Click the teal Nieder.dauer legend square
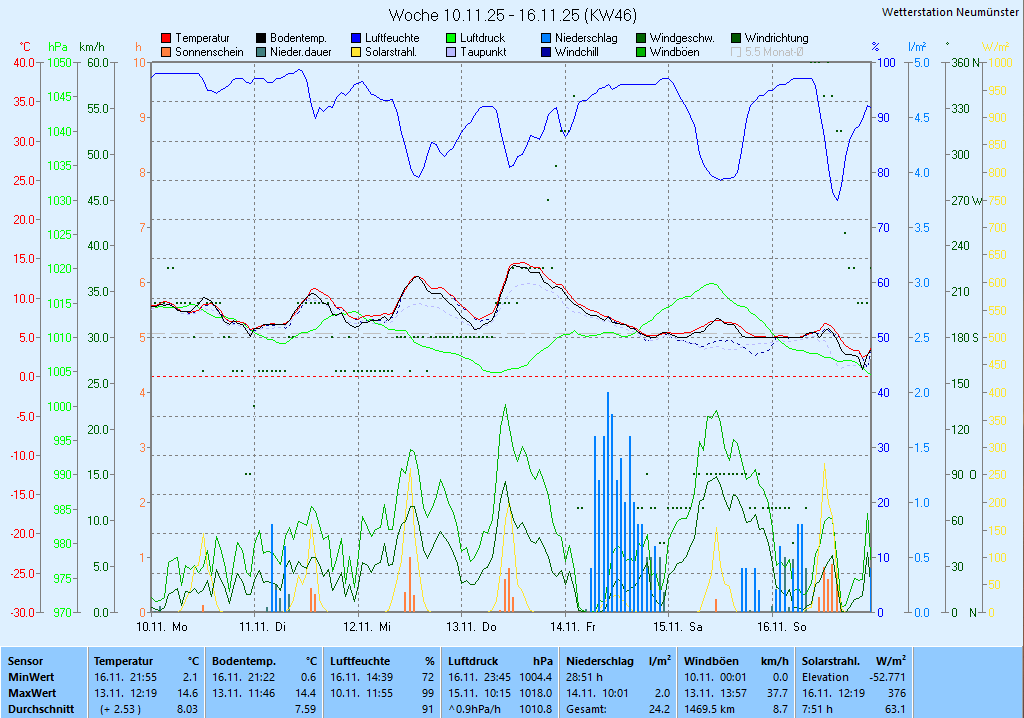1024x718 pixels. pos(261,52)
